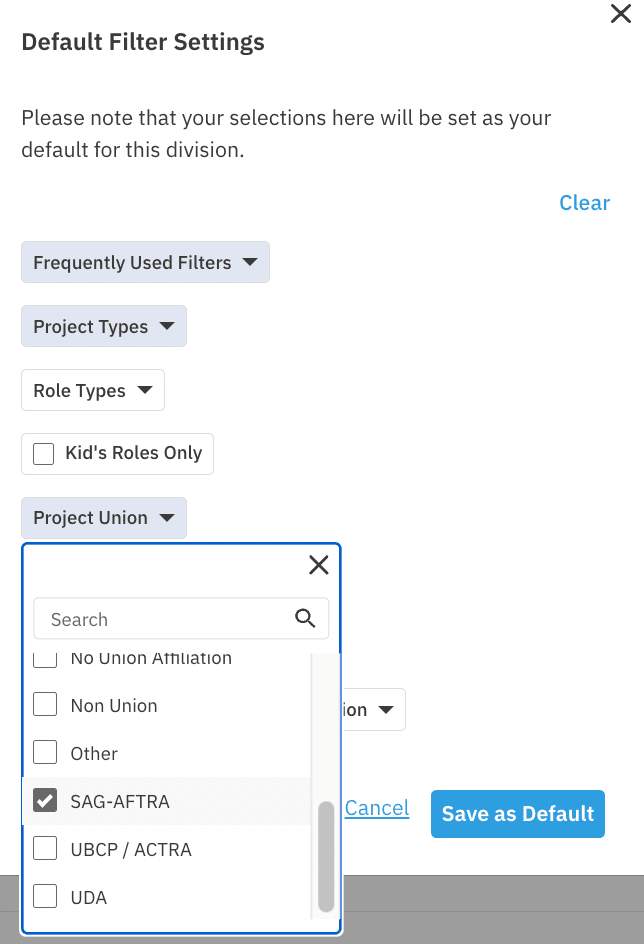Close the Project Union dropdown panel

[x=318, y=565]
